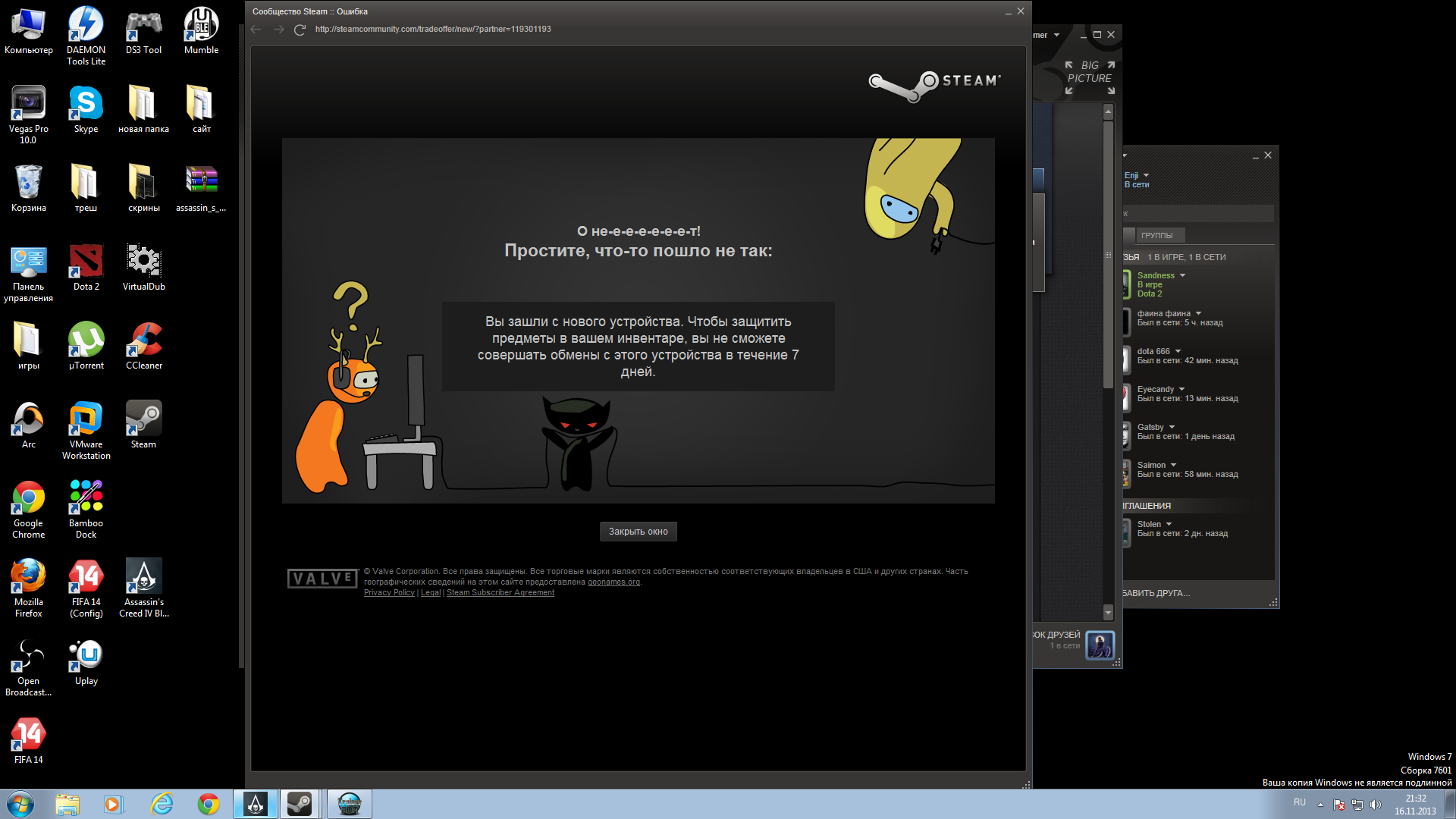
Task: Select the Mumble desktop icon
Action: pos(201,31)
